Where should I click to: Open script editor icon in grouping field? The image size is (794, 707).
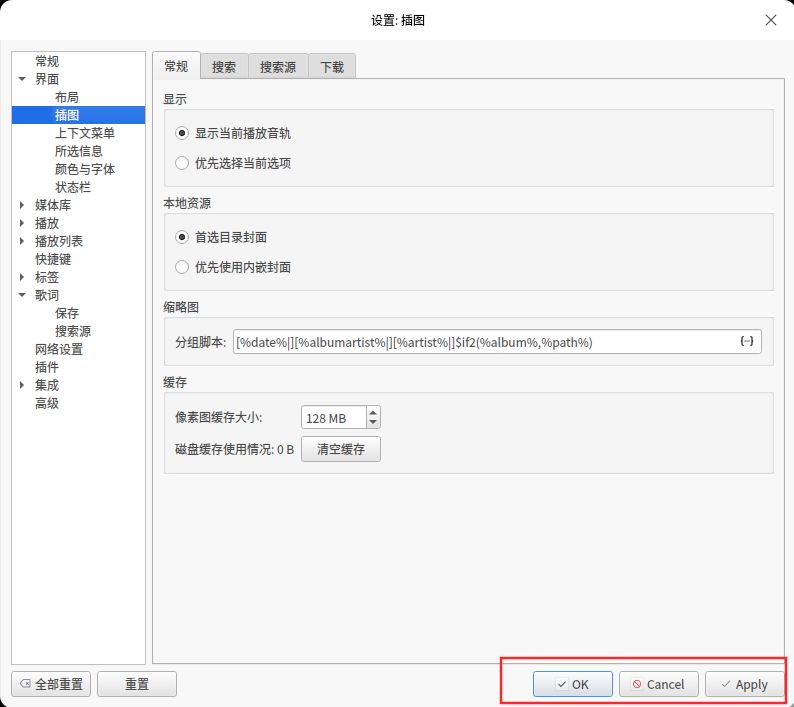[x=747, y=341]
